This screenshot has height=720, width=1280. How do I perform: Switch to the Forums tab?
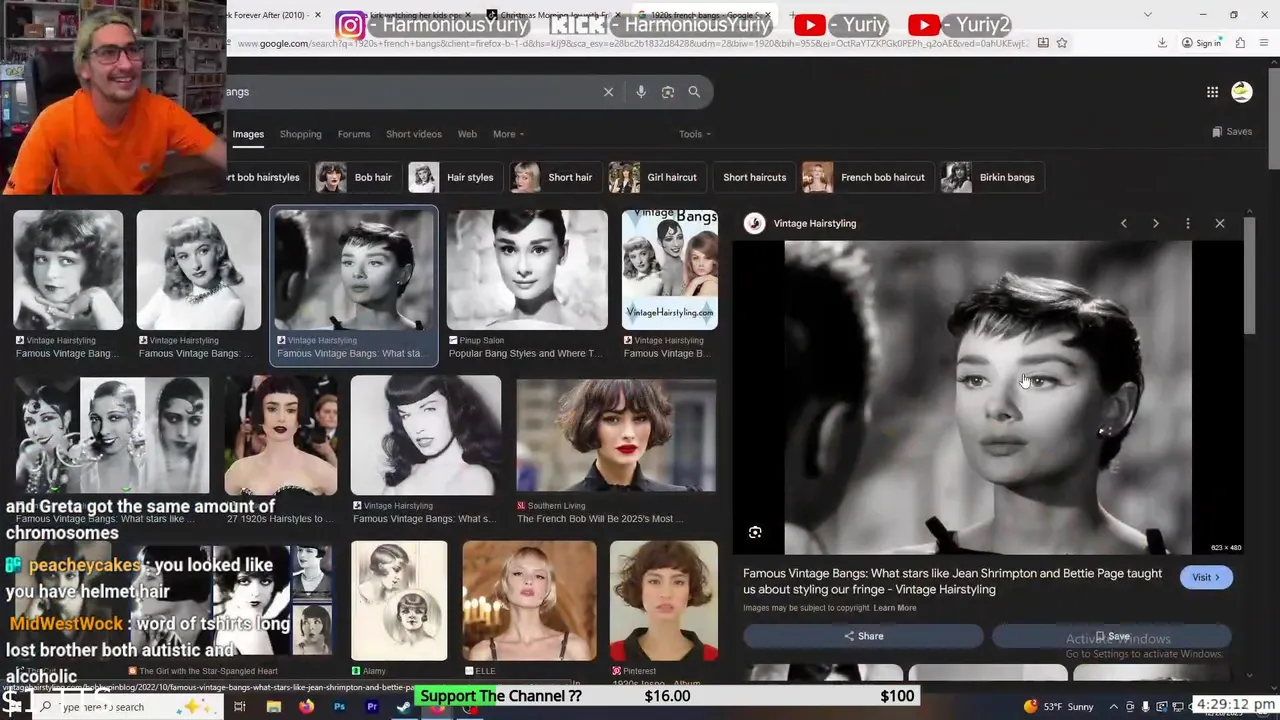click(354, 134)
